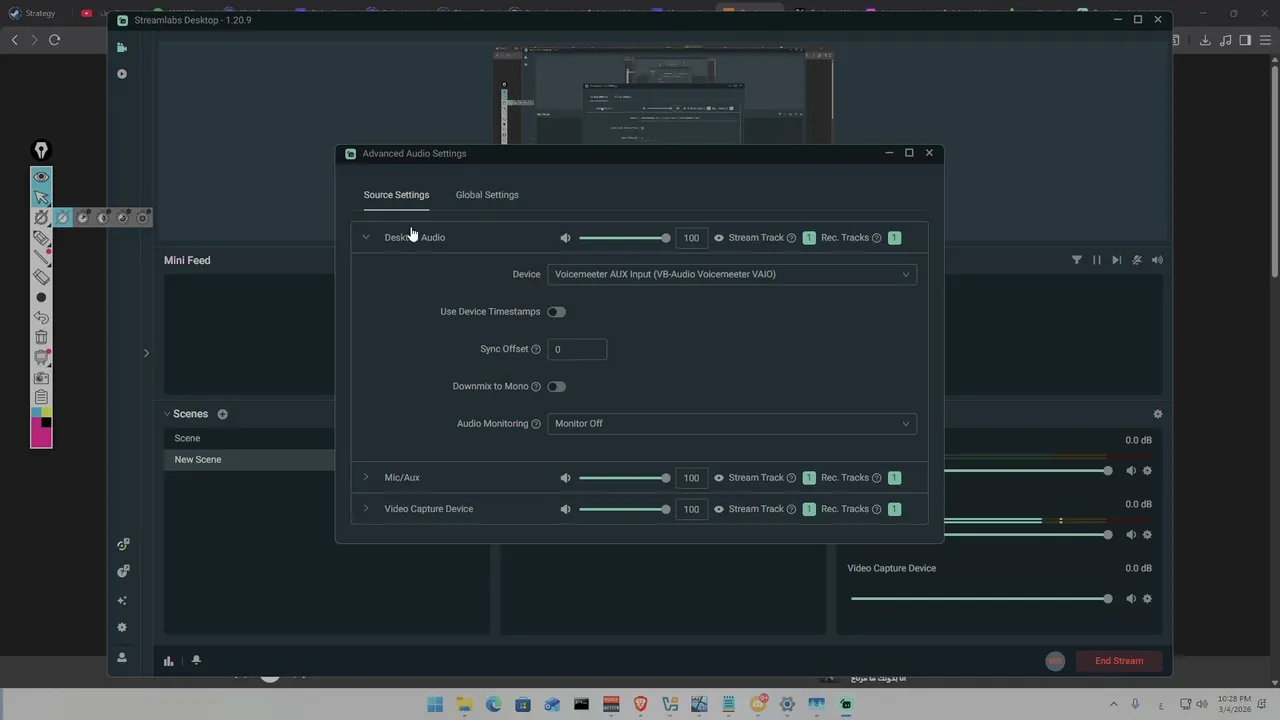Toggle Downmix to Mono switch
Image resolution: width=1280 pixels, height=720 pixels.
click(x=556, y=386)
